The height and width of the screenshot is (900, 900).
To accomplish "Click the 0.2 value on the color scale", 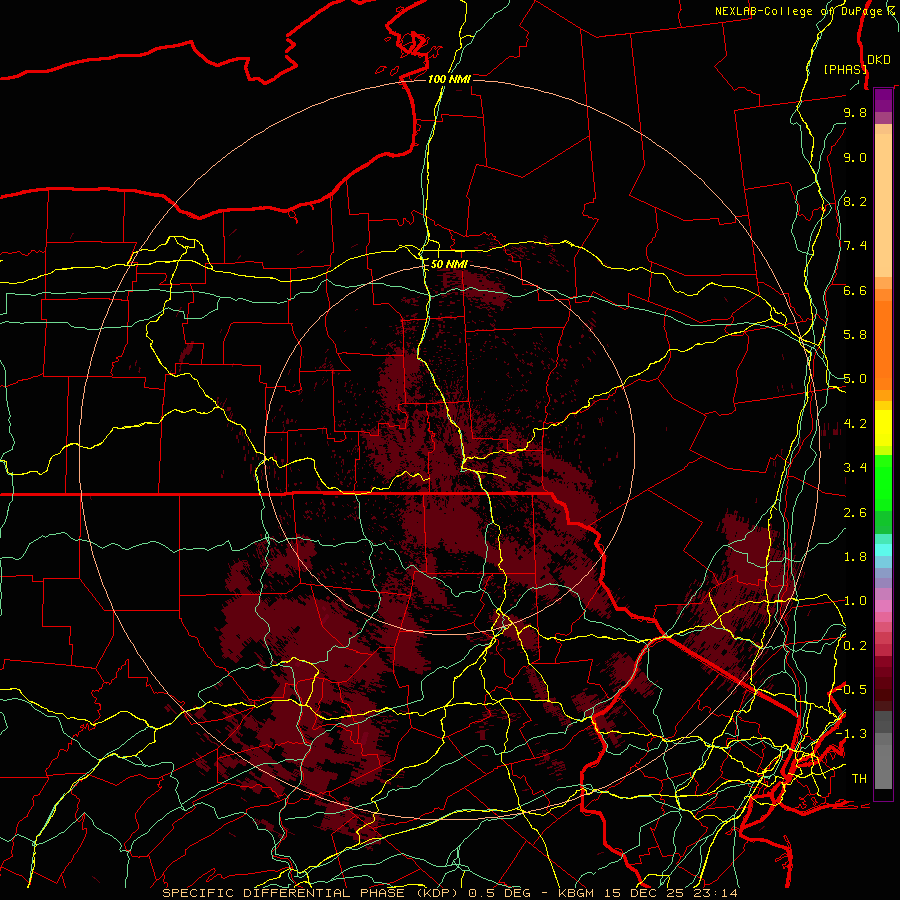I will click(x=855, y=646).
